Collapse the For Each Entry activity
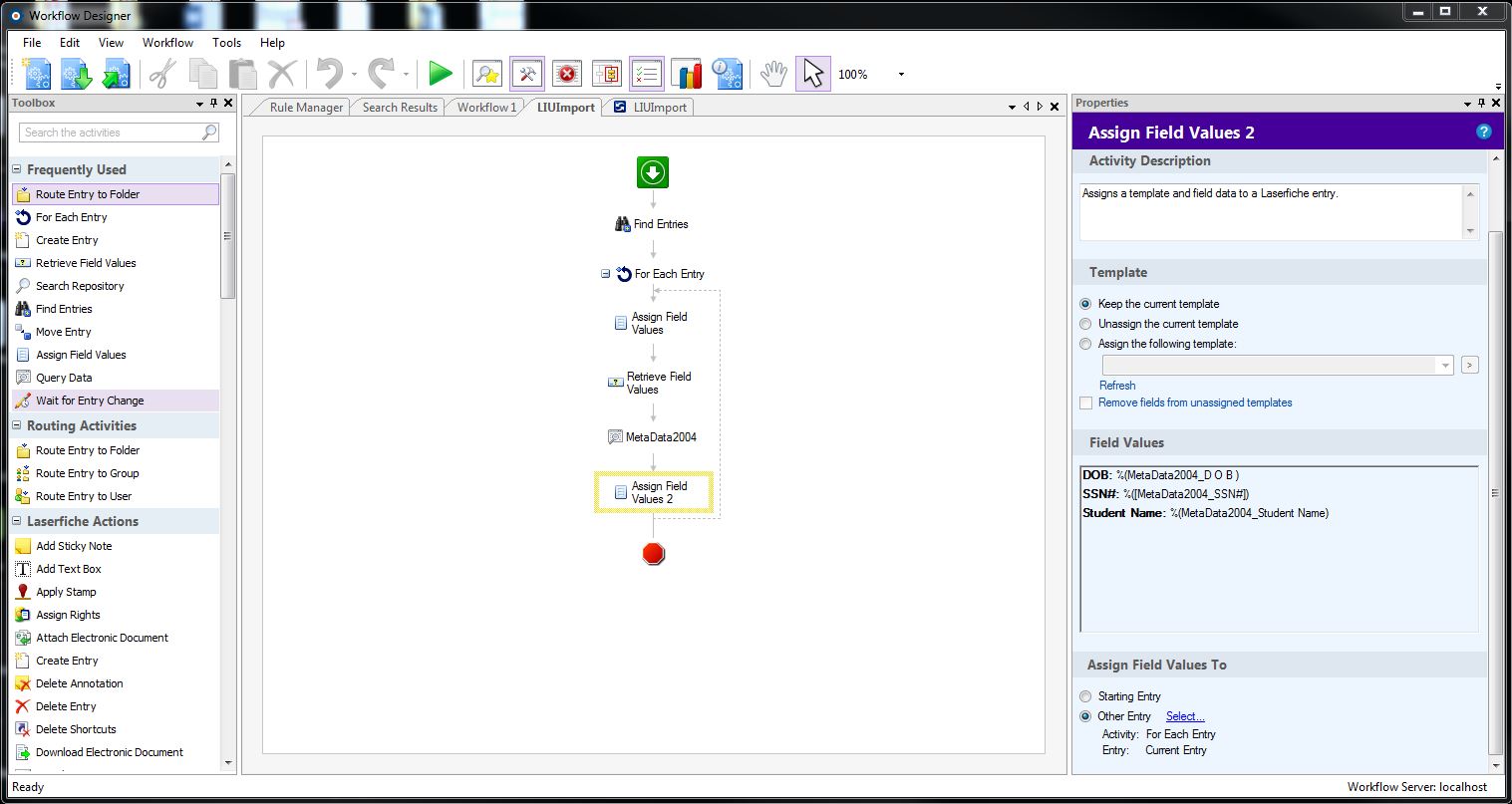The height and width of the screenshot is (804, 1512). (x=605, y=273)
